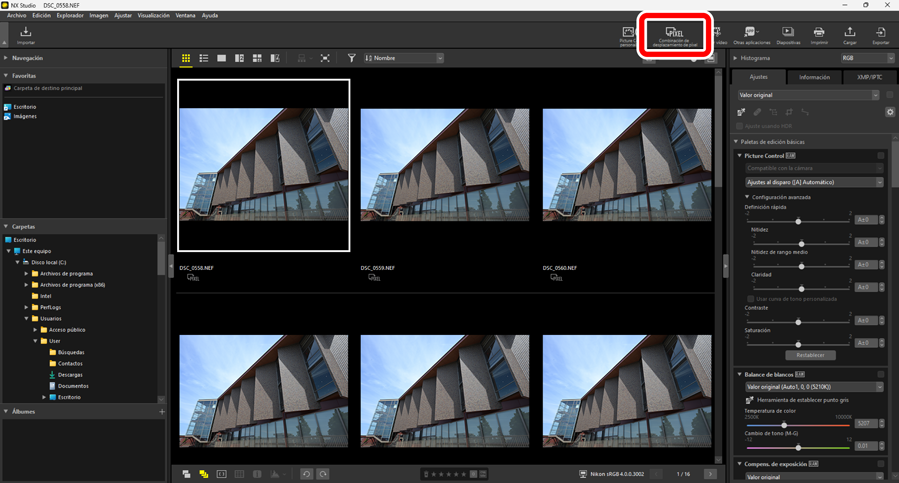Click the Saturación slider handle

[798, 344]
